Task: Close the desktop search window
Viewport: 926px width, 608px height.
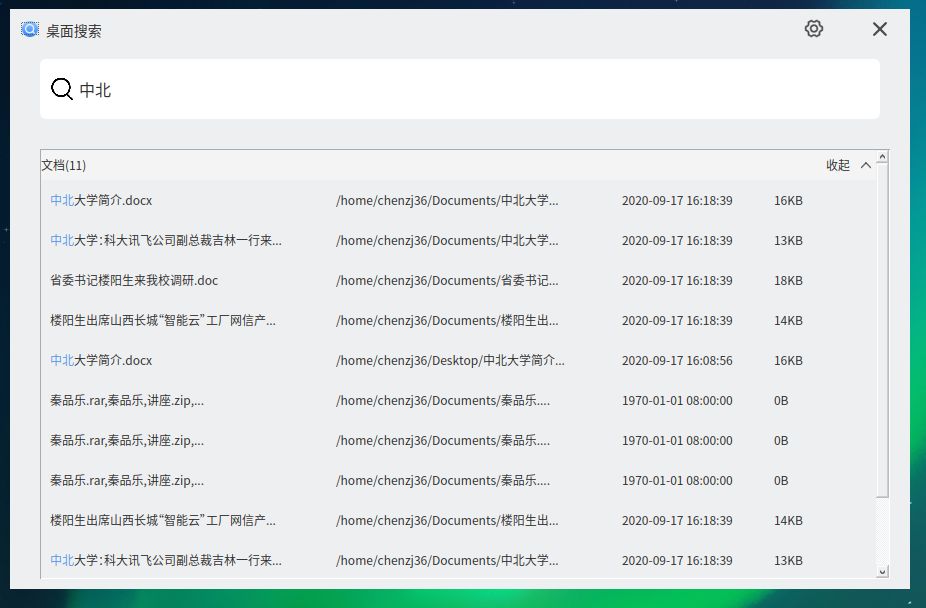Action: point(879,29)
